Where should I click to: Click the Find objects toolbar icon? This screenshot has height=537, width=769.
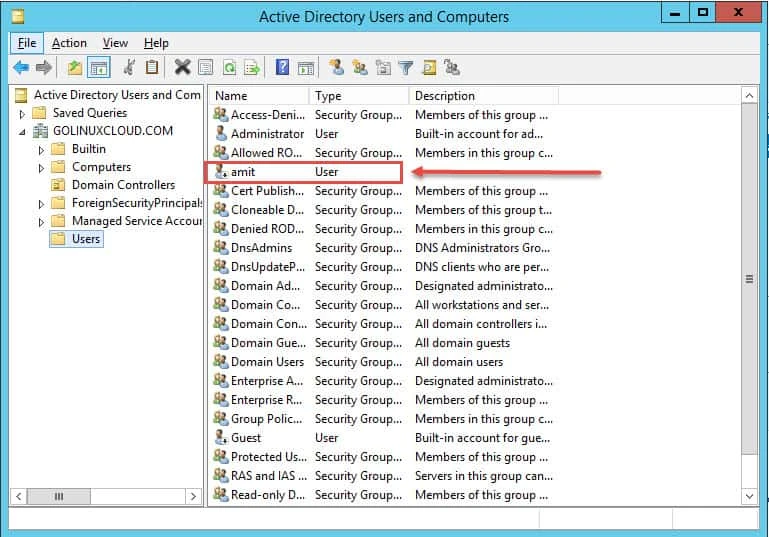coord(429,68)
